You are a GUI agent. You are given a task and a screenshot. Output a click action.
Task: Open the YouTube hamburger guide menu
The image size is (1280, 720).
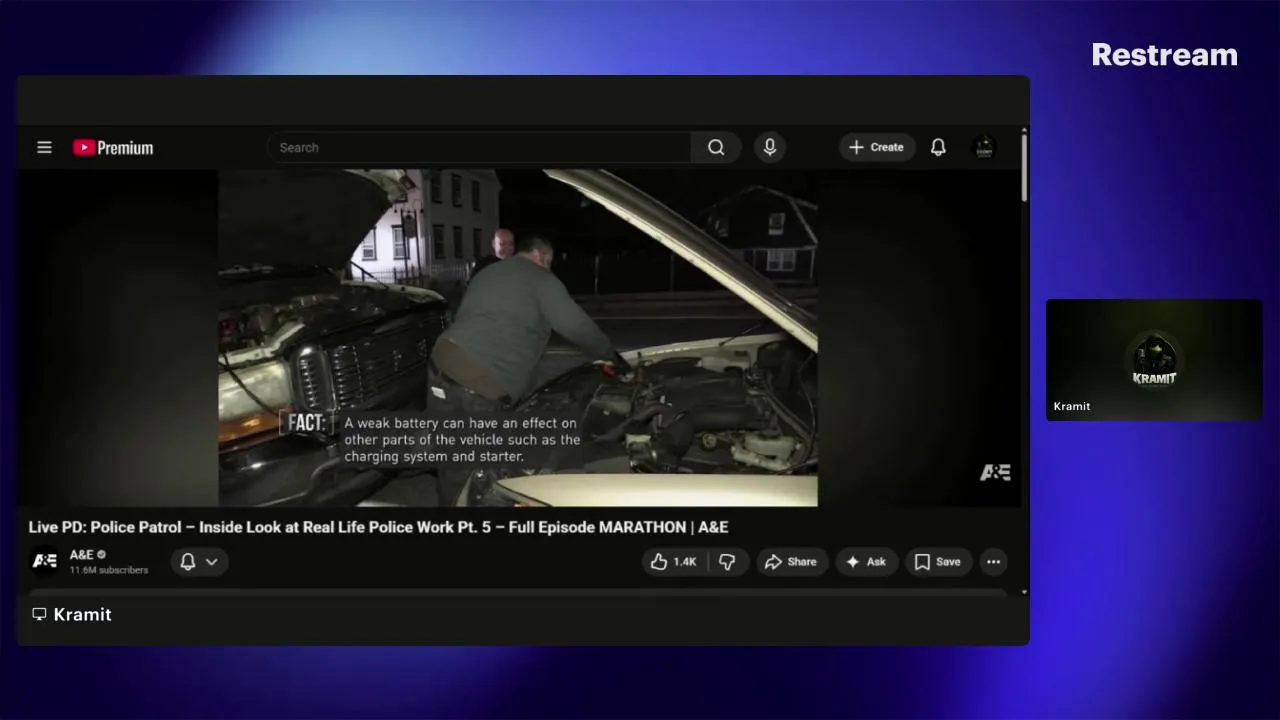tap(44, 147)
